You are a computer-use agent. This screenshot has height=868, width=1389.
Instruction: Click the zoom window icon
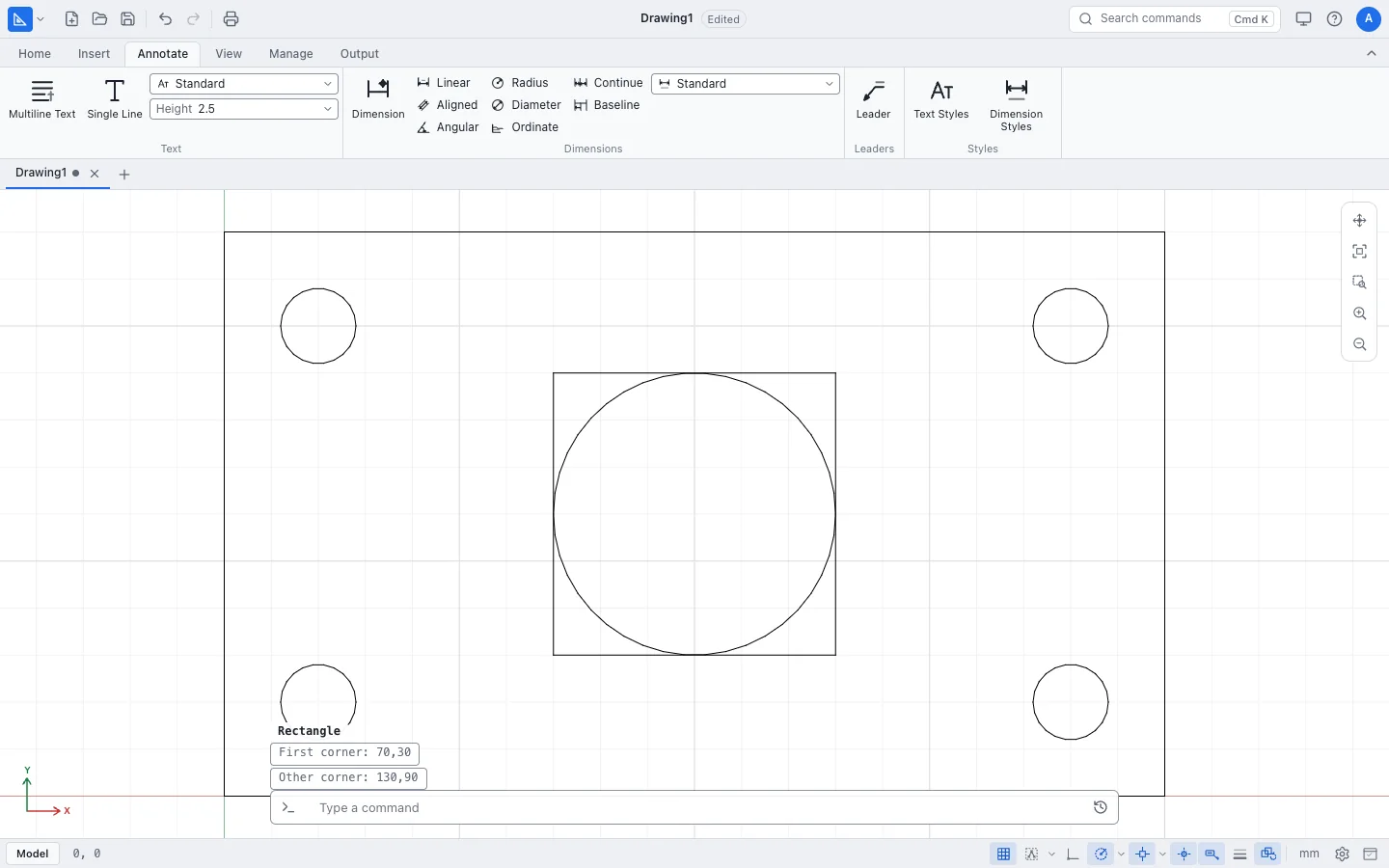1359,283
